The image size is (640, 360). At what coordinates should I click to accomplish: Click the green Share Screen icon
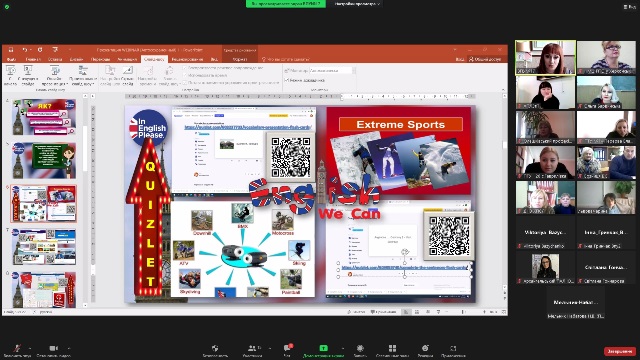(x=324, y=348)
